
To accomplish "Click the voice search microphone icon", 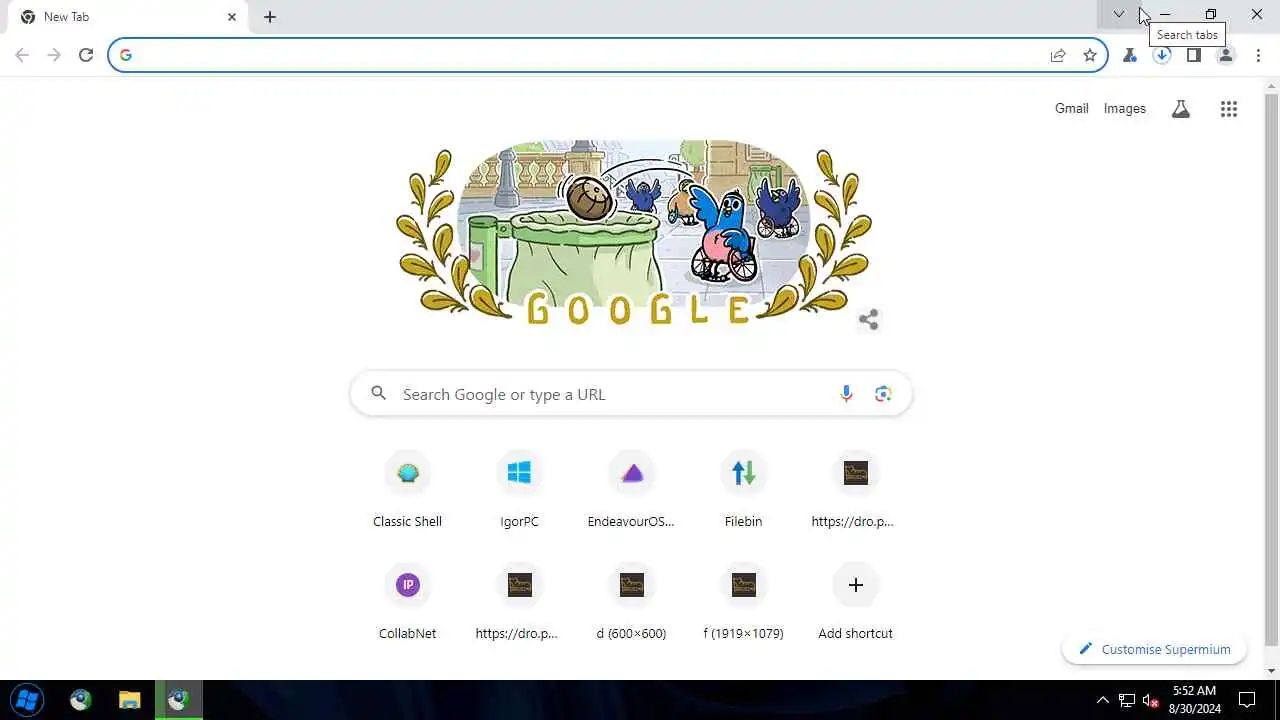I will point(846,394).
